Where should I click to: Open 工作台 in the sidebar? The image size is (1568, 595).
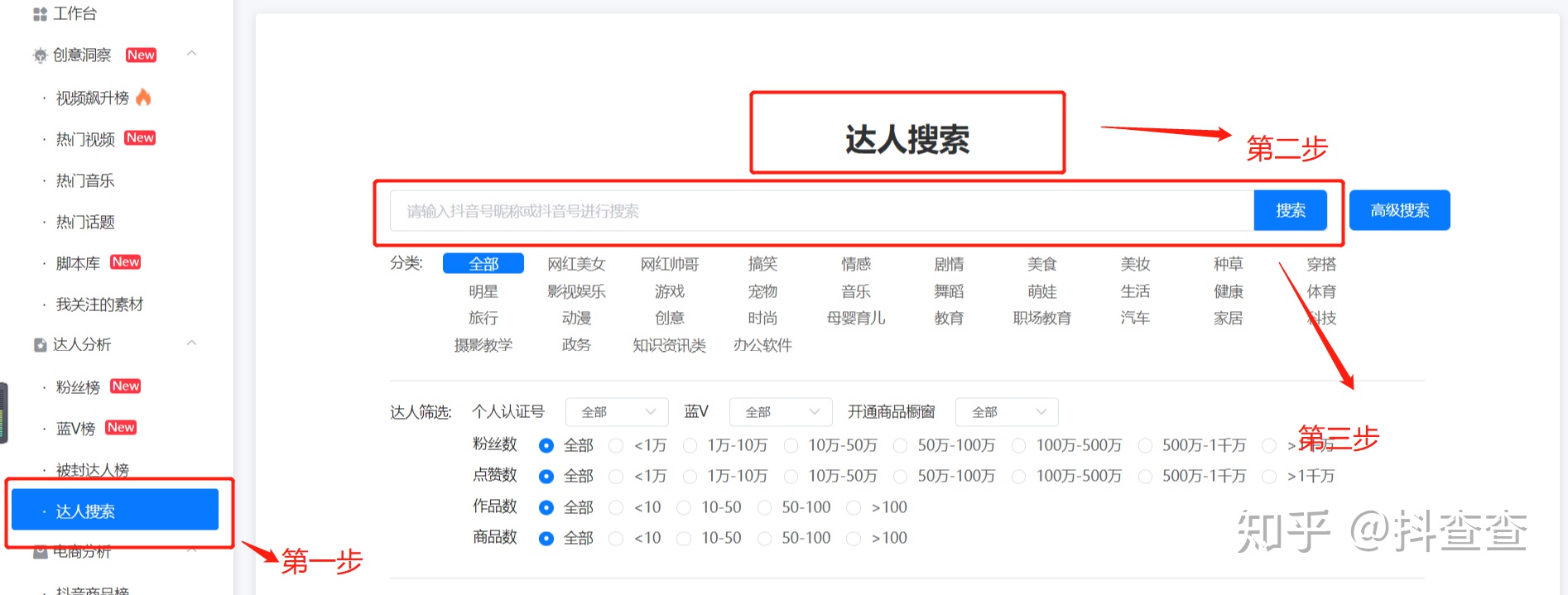[x=75, y=14]
